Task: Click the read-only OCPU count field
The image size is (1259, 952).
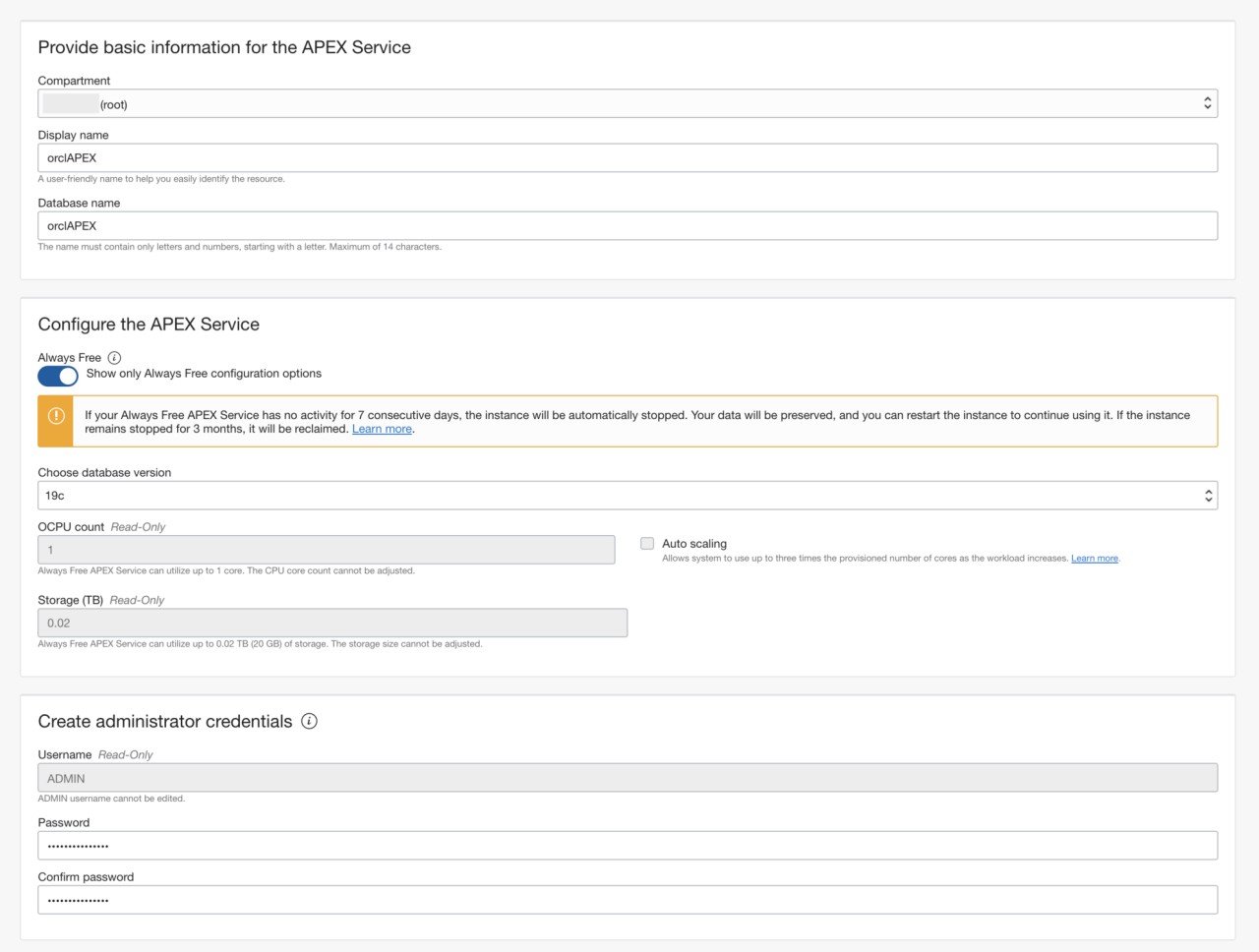Action: [327, 550]
